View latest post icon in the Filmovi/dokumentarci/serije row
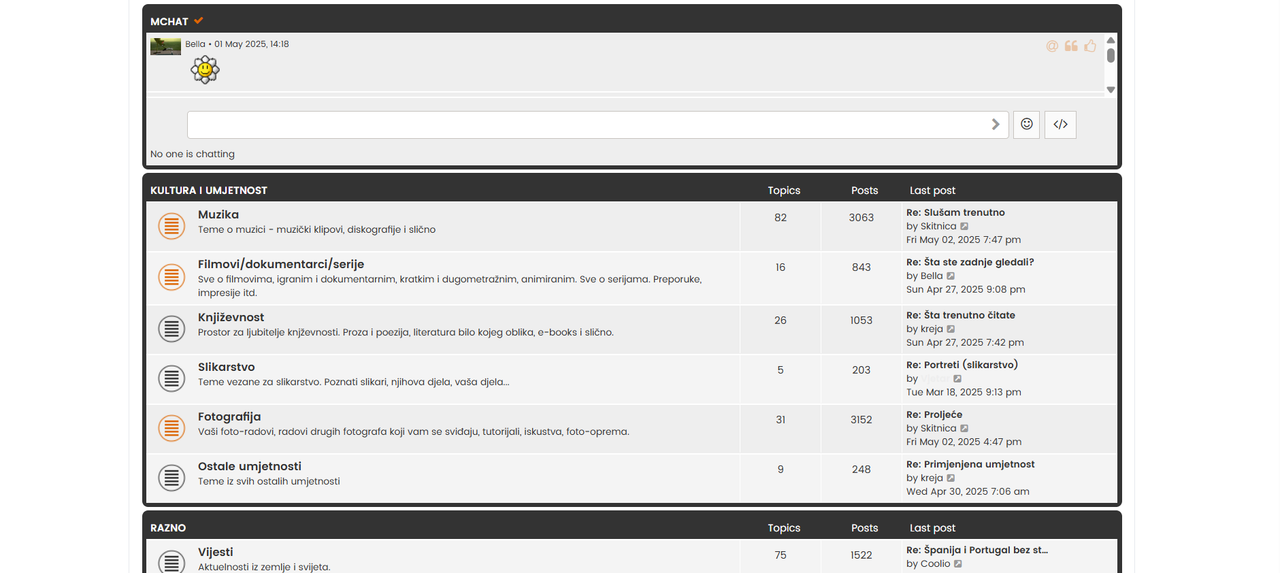This screenshot has height=573, width=1280. point(951,276)
